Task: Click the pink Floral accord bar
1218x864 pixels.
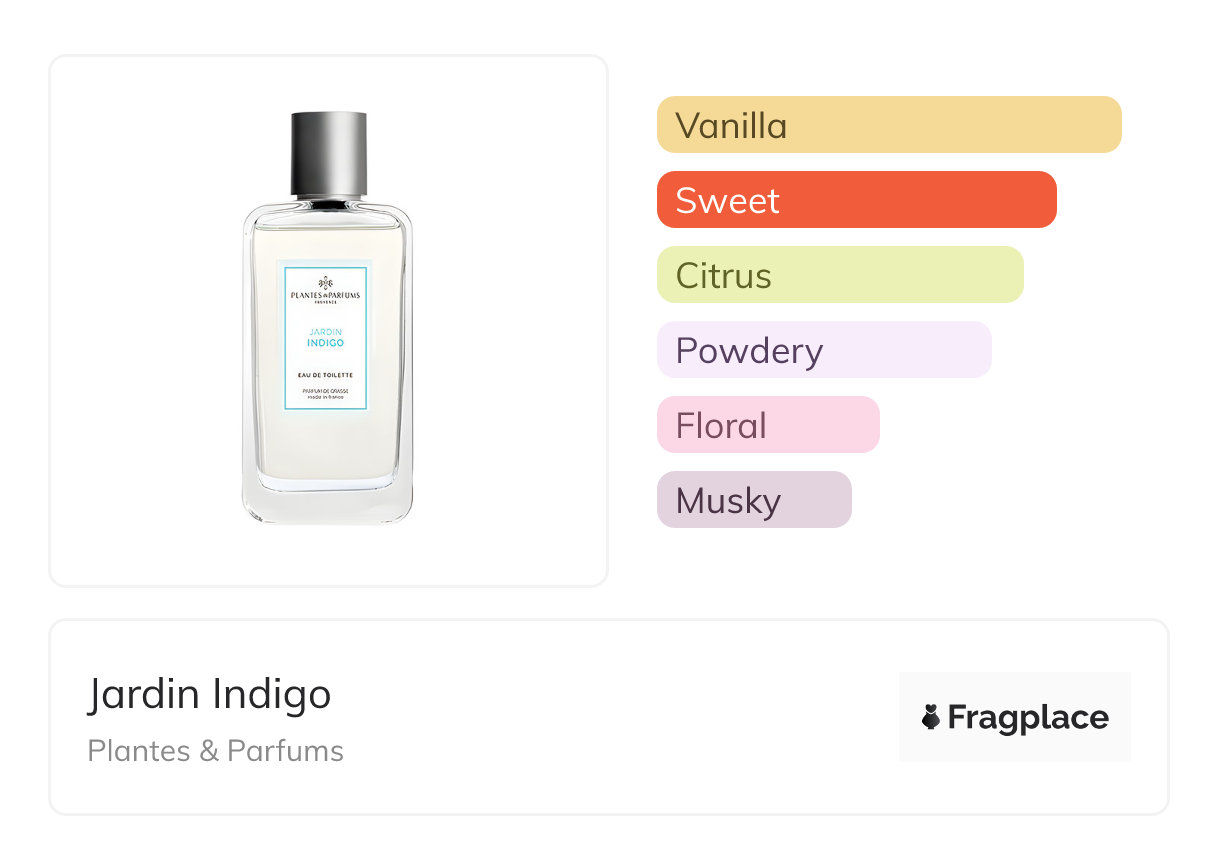Action: 767,425
